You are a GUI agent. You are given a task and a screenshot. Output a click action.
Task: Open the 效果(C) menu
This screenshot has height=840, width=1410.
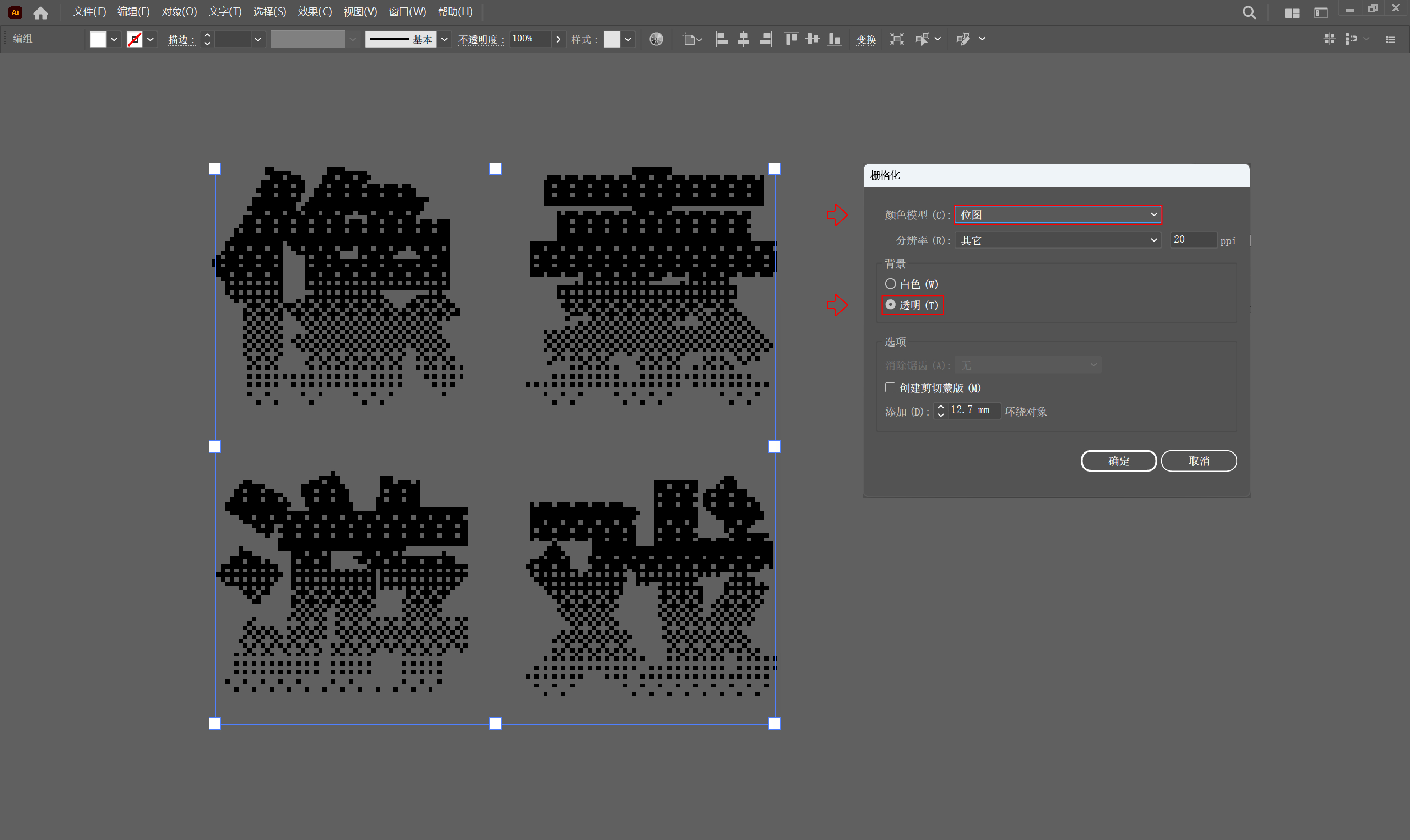315,11
